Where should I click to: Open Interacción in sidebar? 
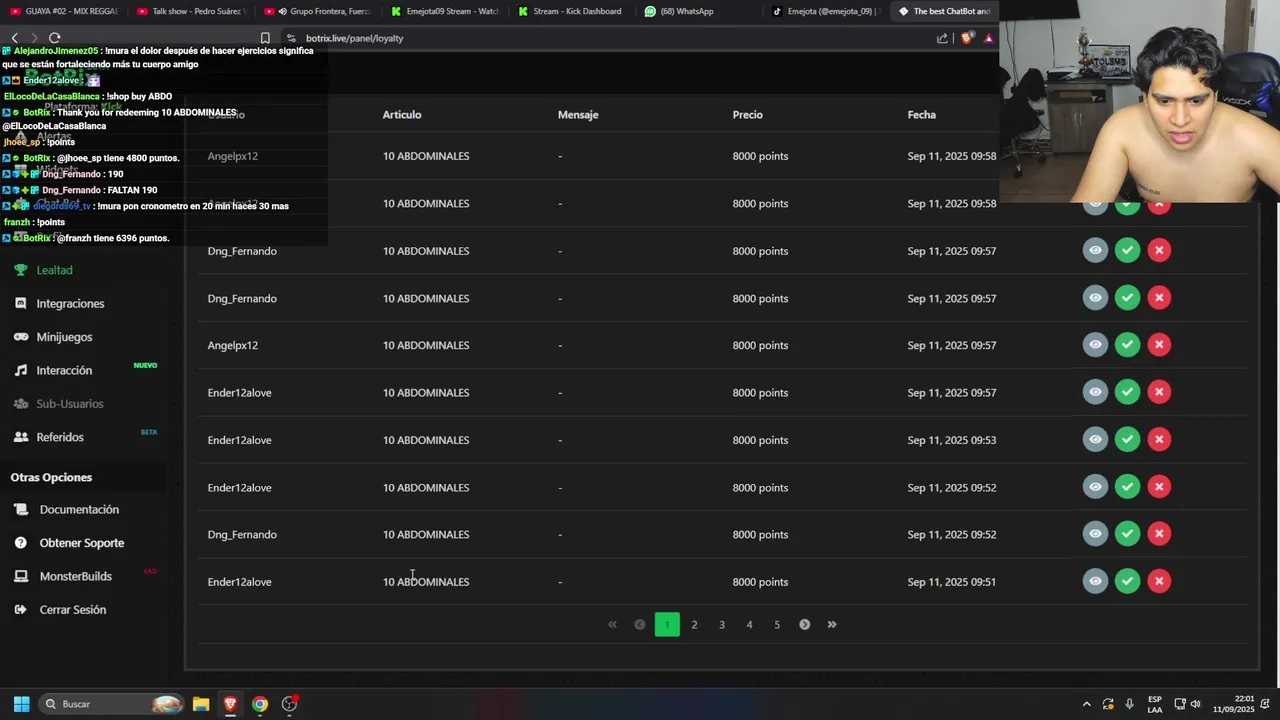[64, 370]
